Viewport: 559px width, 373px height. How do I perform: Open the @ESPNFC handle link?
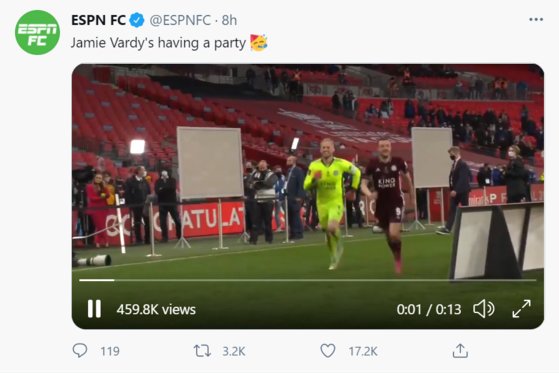pyautogui.click(x=180, y=20)
